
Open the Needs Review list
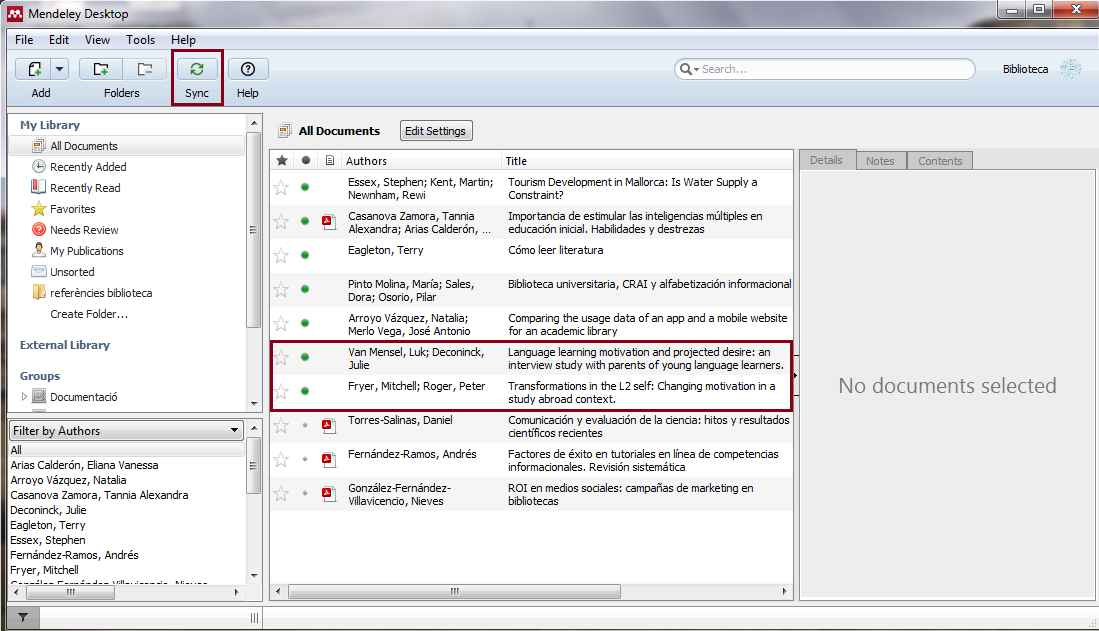(84, 230)
